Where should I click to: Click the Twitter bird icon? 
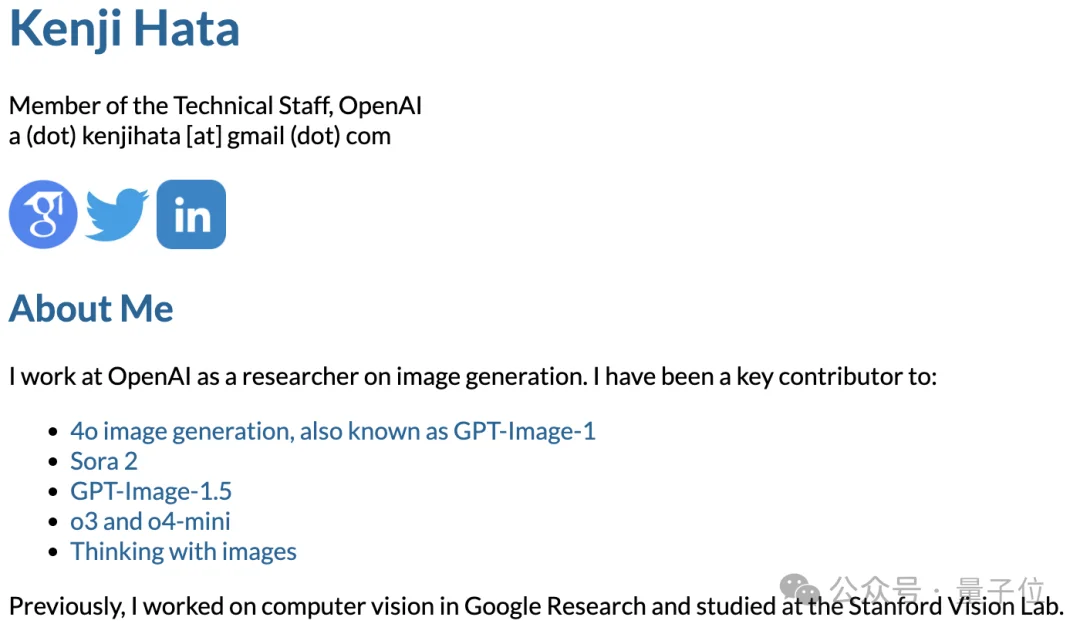pos(117,214)
